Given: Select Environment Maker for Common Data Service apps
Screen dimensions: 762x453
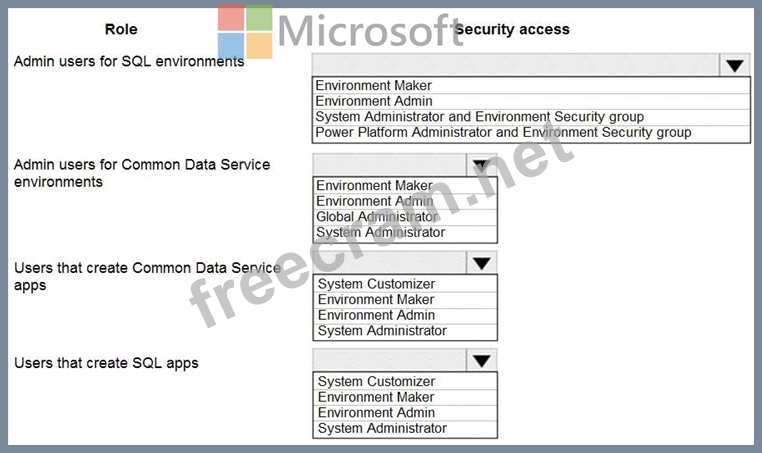Looking at the screenshot, I should click(x=376, y=299).
